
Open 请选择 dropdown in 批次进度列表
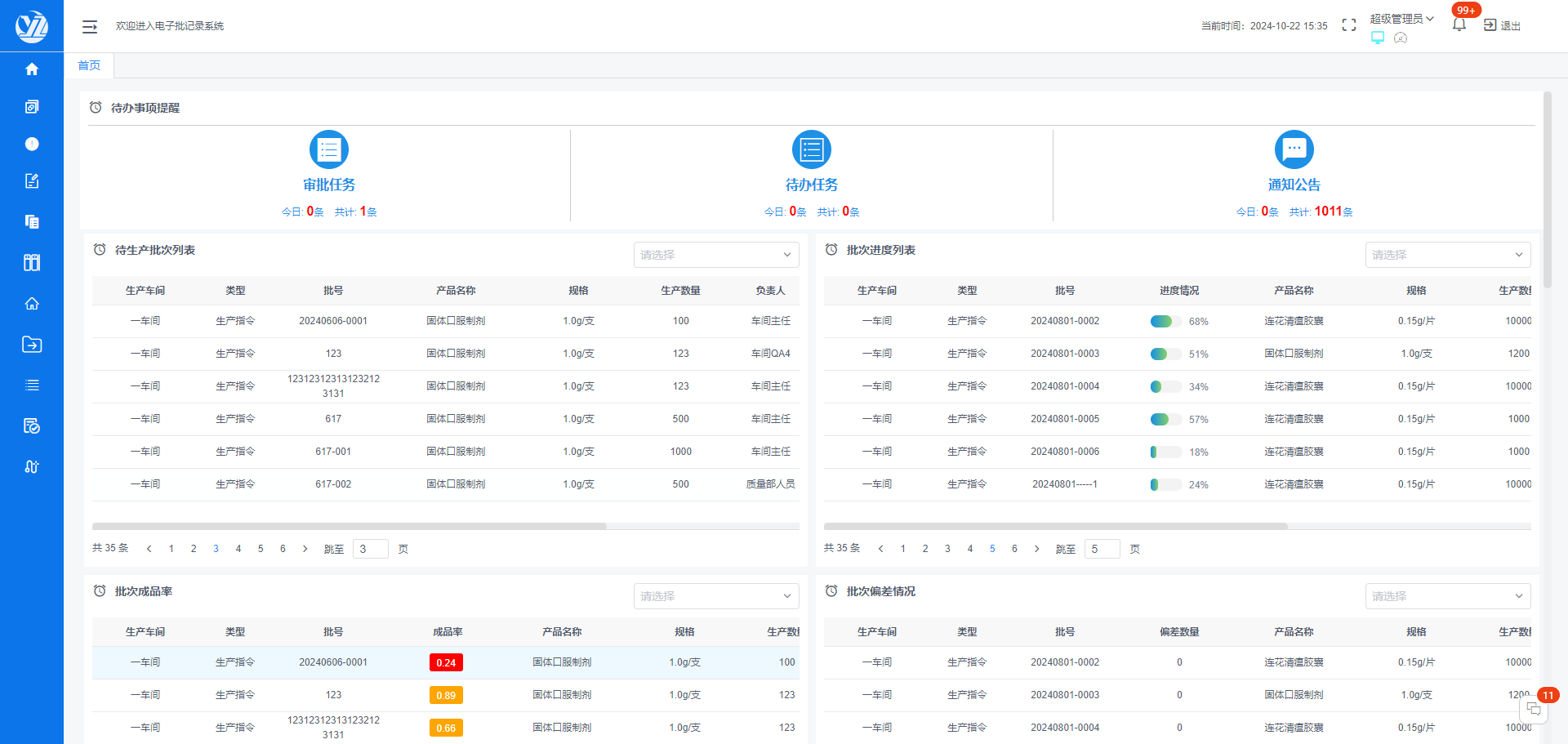[1448, 255]
